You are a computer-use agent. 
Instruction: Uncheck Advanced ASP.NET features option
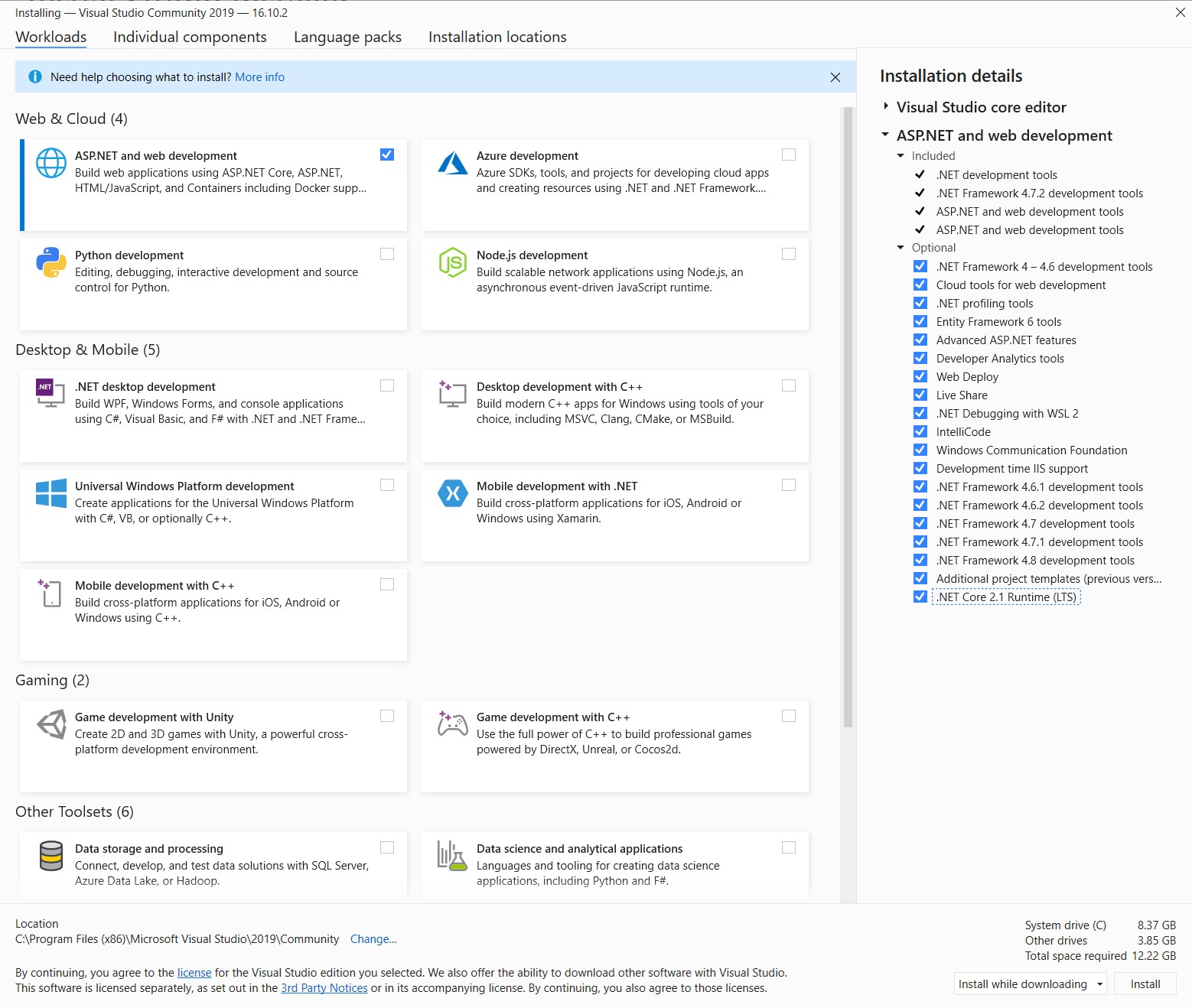pyautogui.click(x=920, y=340)
